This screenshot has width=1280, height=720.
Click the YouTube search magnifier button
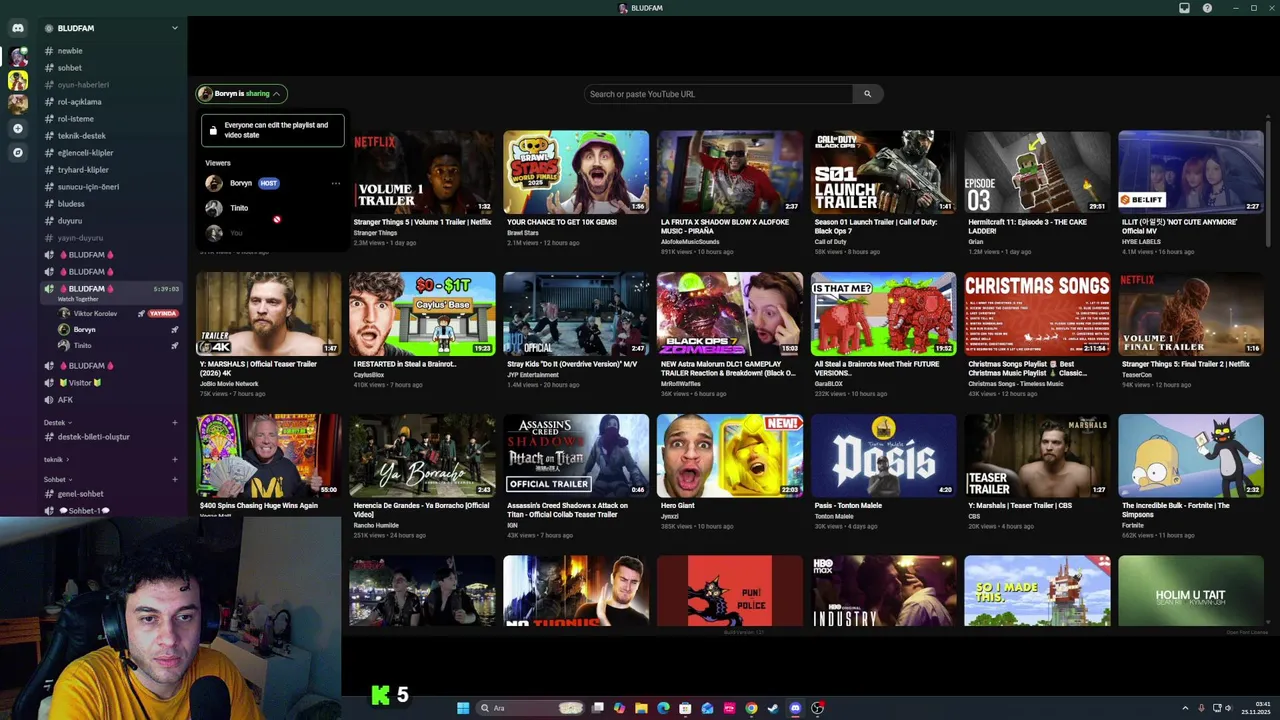tap(867, 94)
